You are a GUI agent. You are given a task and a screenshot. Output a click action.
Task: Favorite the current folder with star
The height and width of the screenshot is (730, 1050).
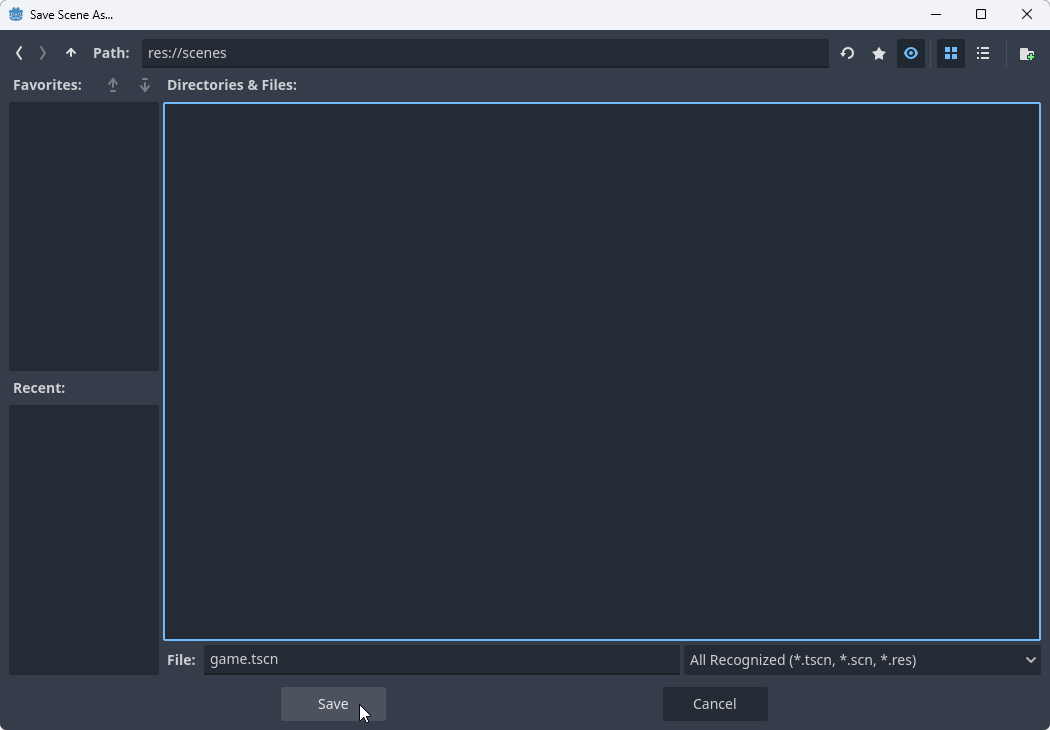[x=879, y=53]
